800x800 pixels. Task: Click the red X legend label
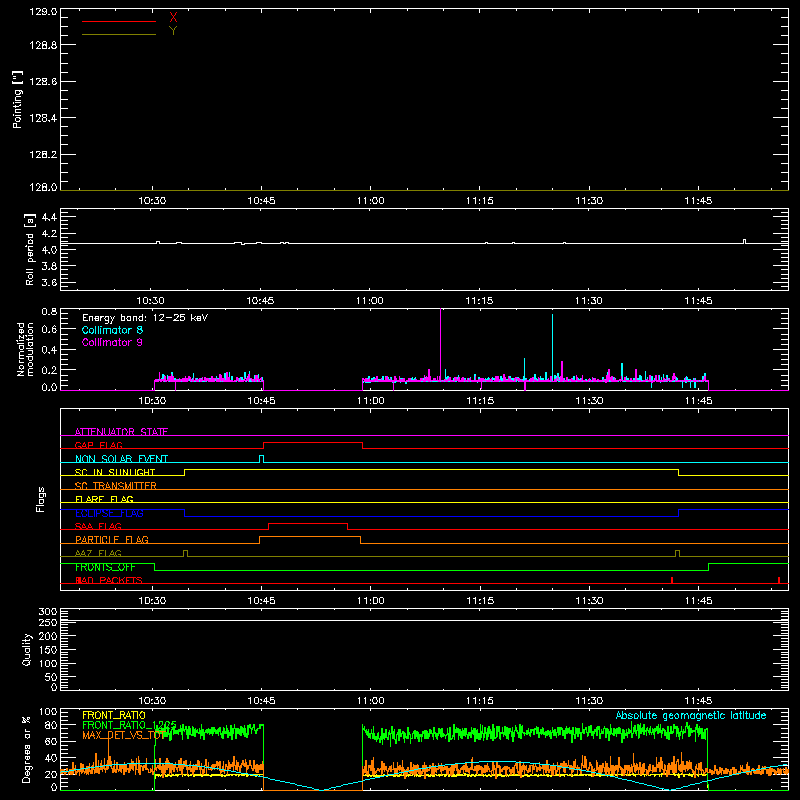click(x=173, y=18)
